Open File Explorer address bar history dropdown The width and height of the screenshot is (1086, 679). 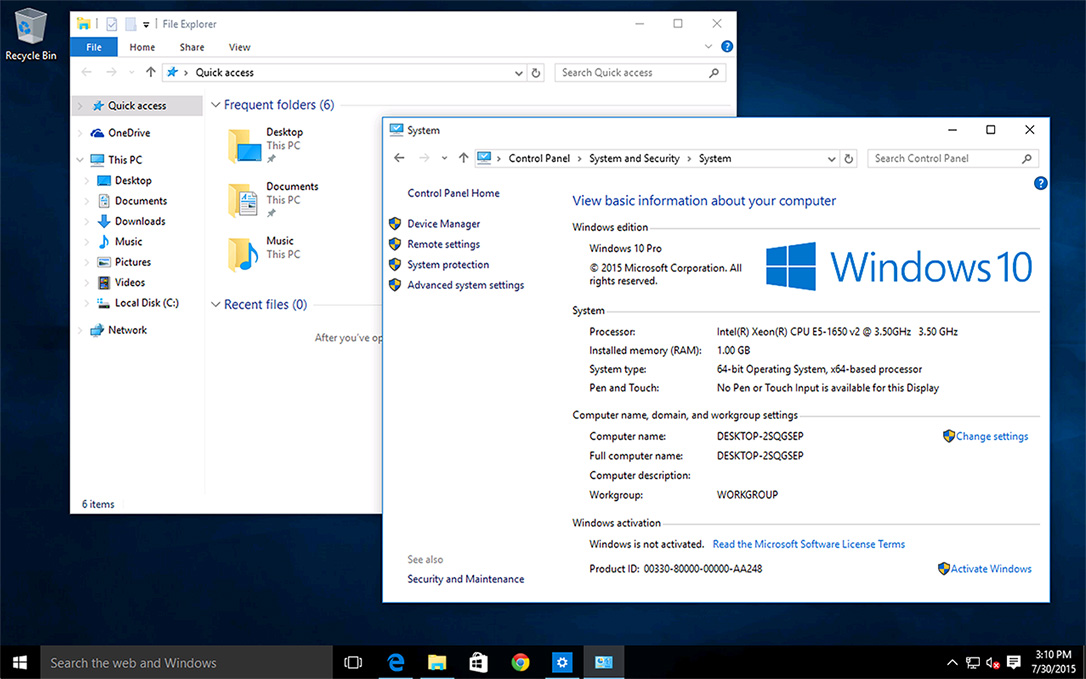click(x=519, y=73)
